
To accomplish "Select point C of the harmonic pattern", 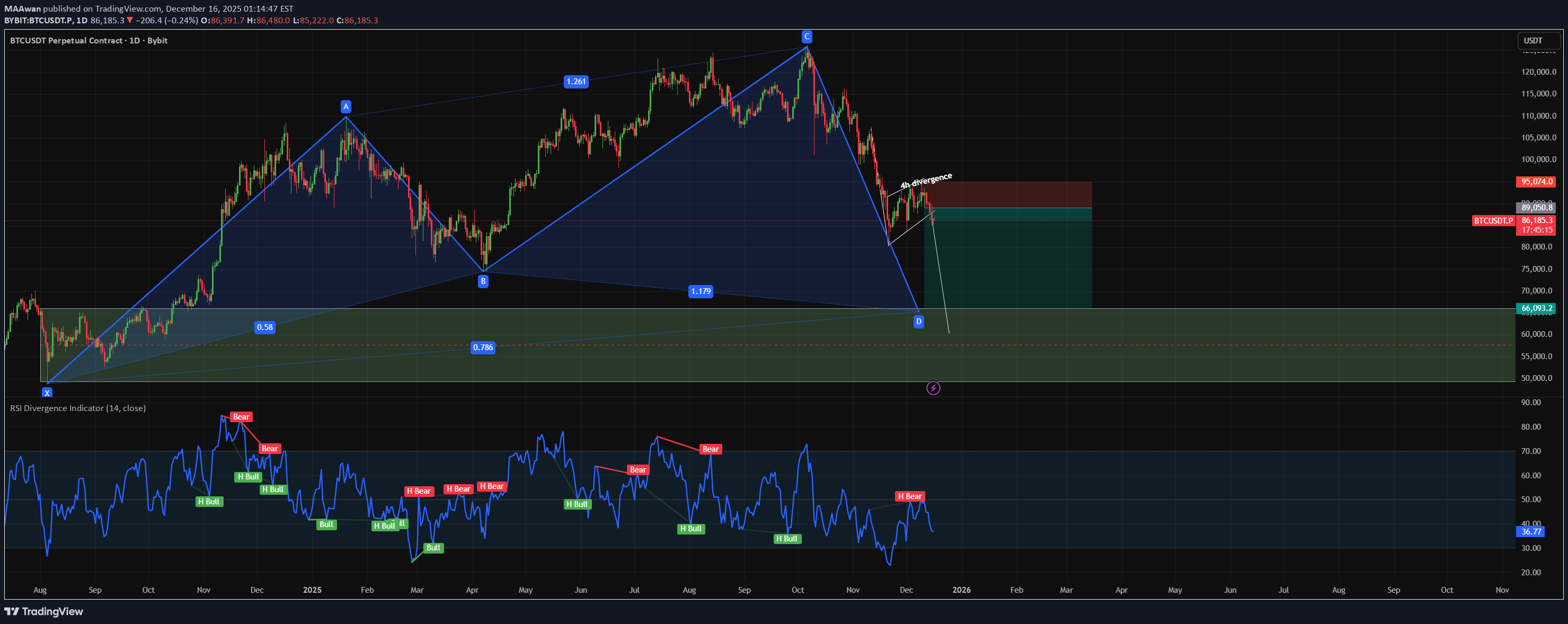I will click(x=806, y=37).
